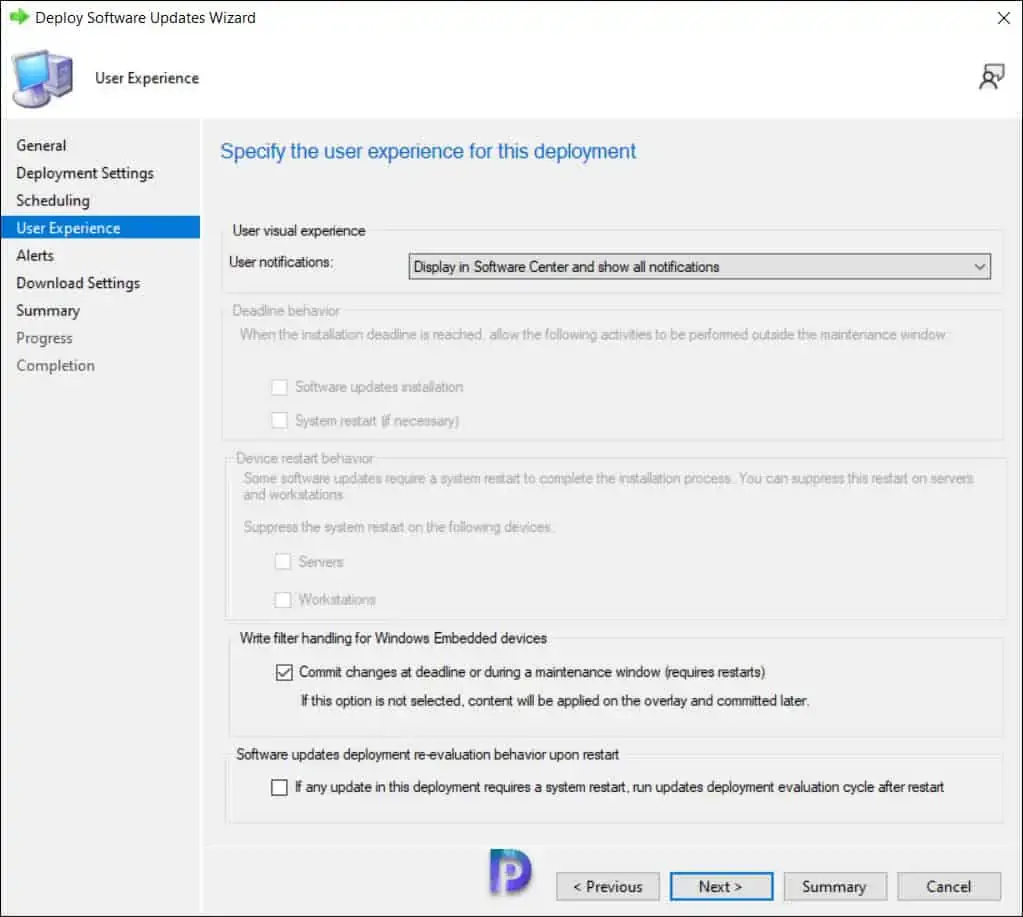
Task: Enable evaluation cycle after restart checkbox
Action: tap(279, 787)
